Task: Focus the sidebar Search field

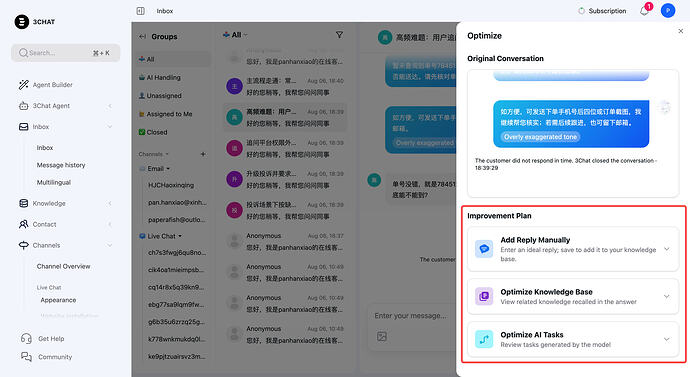Action: pyautogui.click(x=65, y=53)
